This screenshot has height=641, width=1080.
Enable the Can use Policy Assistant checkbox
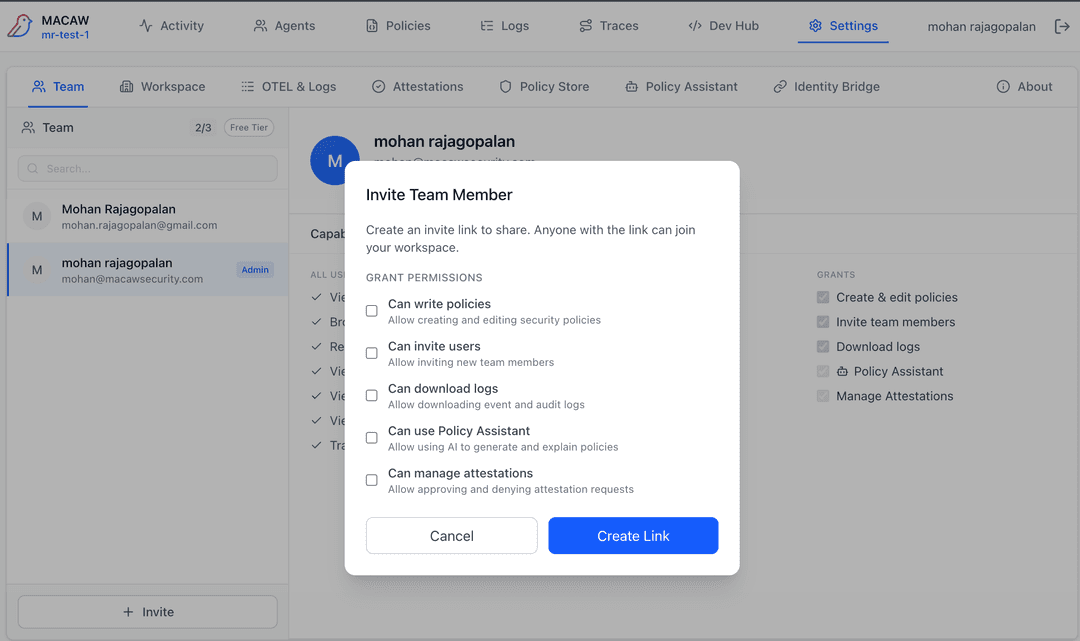pyautogui.click(x=372, y=438)
